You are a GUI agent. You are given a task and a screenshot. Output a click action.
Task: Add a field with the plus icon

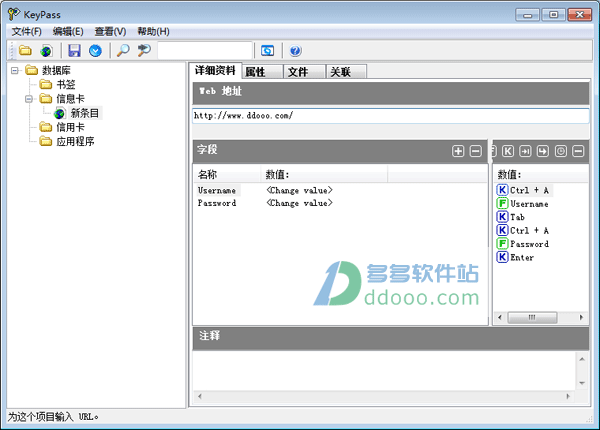click(x=458, y=151)
